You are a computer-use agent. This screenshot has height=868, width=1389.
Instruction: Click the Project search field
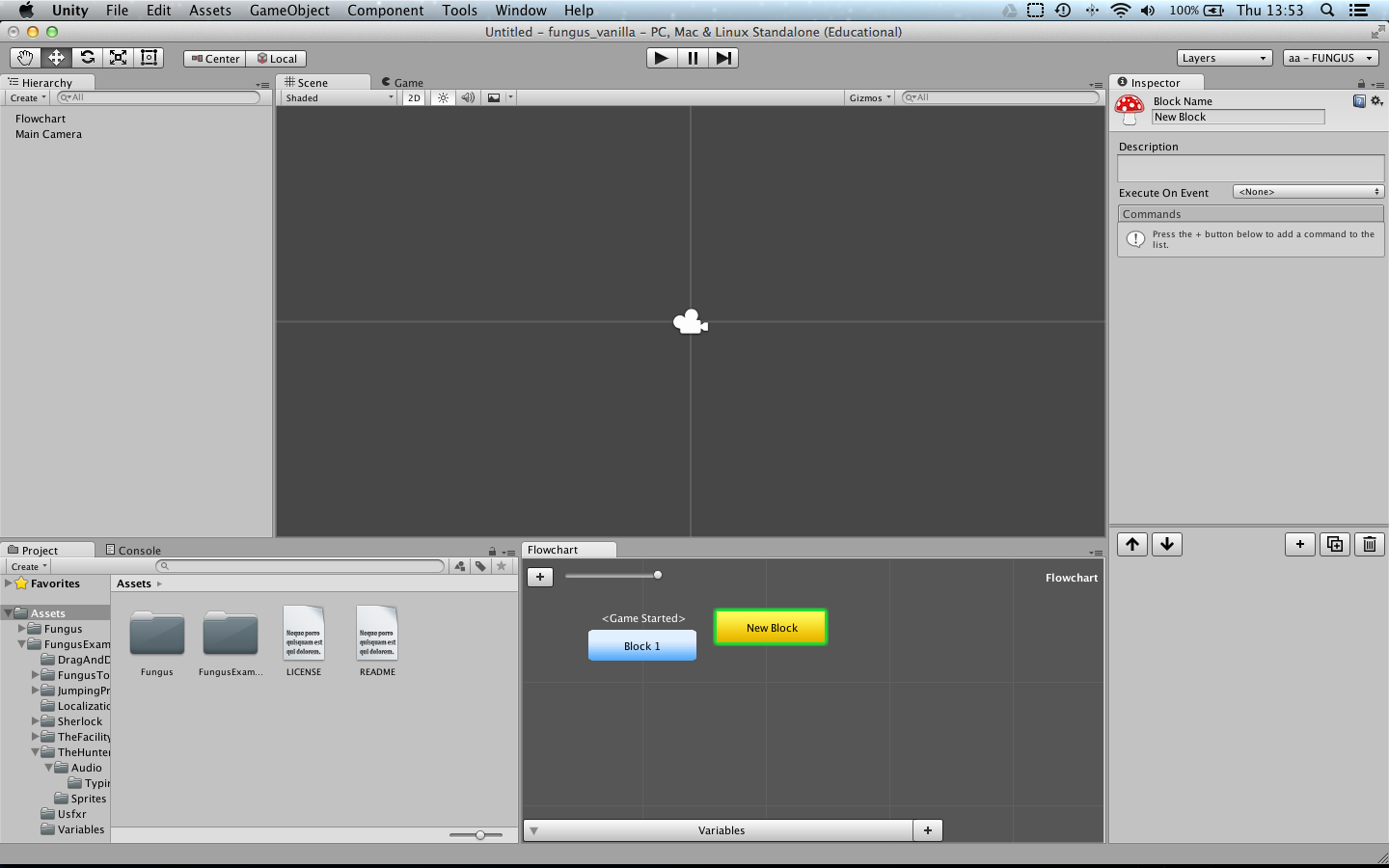301,566
